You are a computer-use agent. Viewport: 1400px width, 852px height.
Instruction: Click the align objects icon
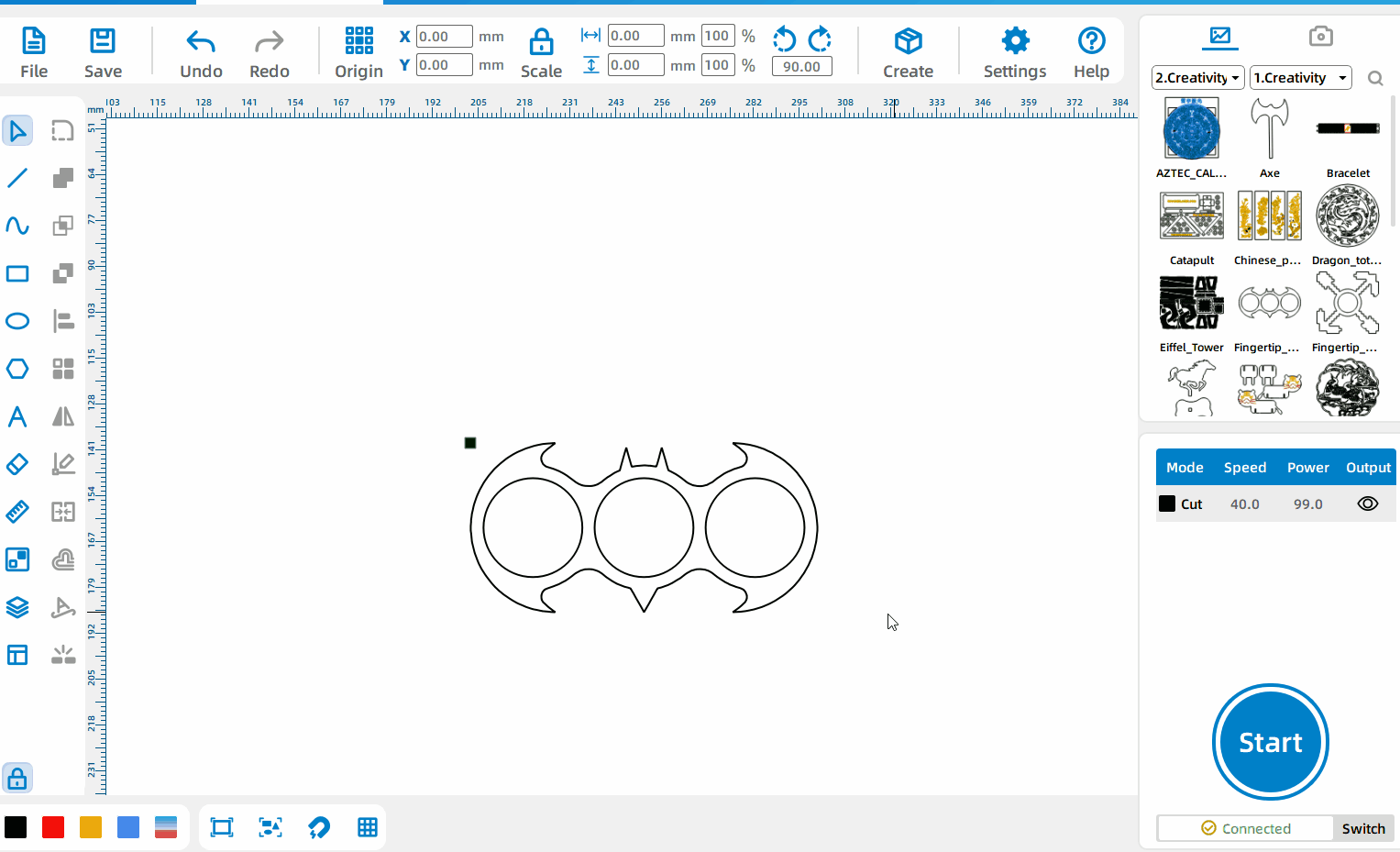[x=62, y=321]
